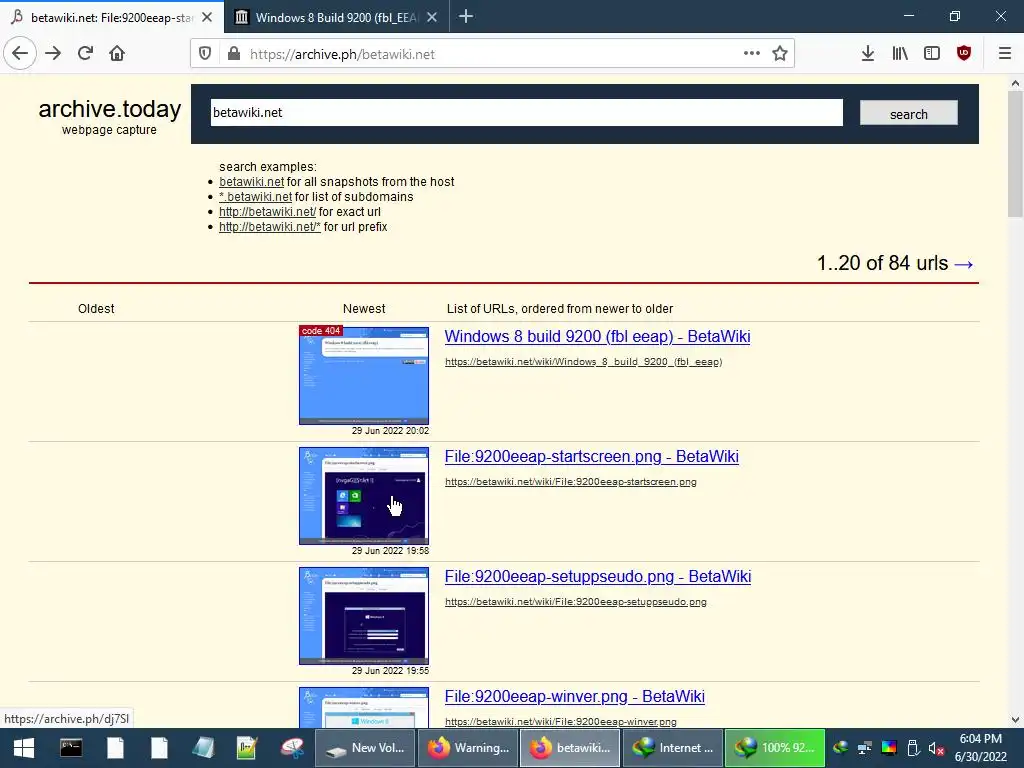1024x768 pixels.
Task: Switch to Warning... Firefox taskbar window
Action: 468,748
